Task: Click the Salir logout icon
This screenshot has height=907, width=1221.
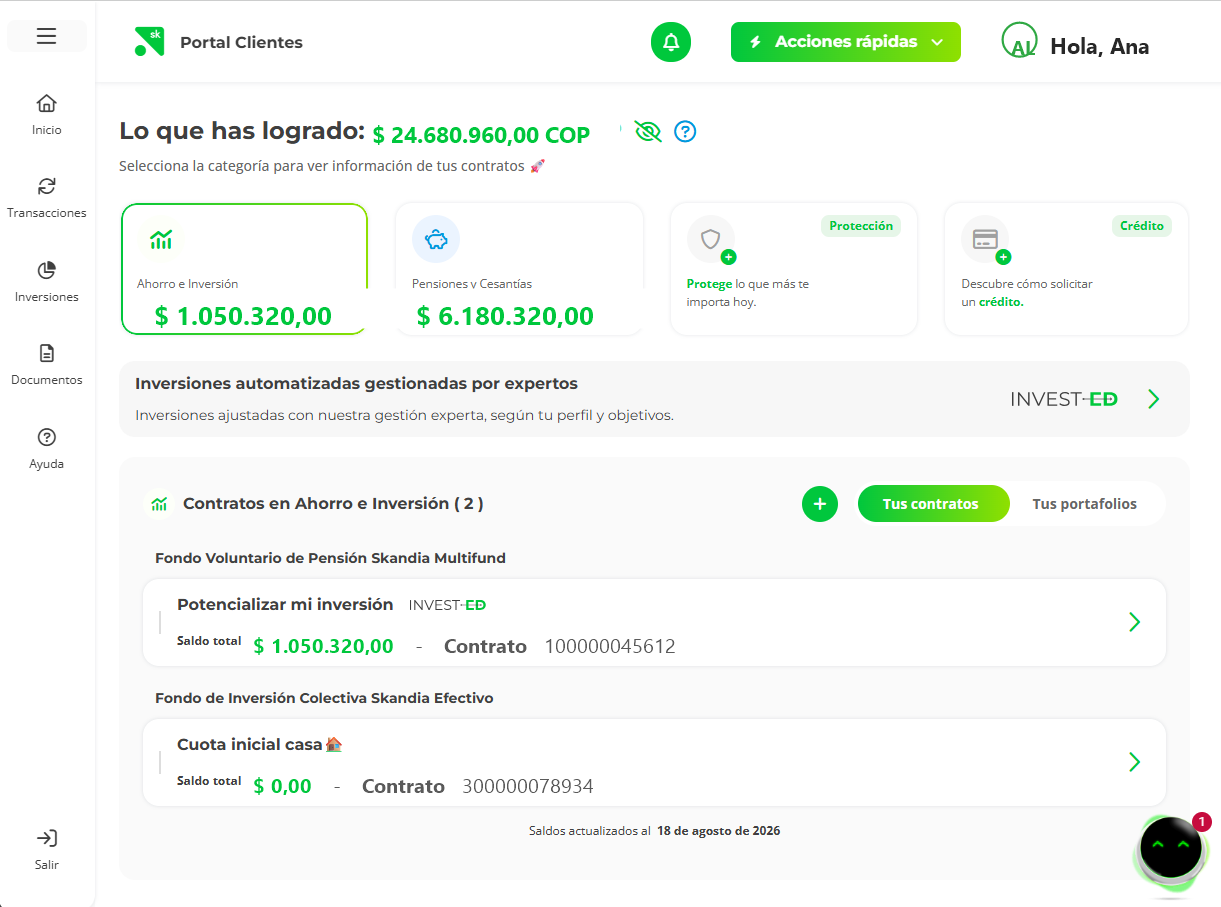Action: point(46,838)
